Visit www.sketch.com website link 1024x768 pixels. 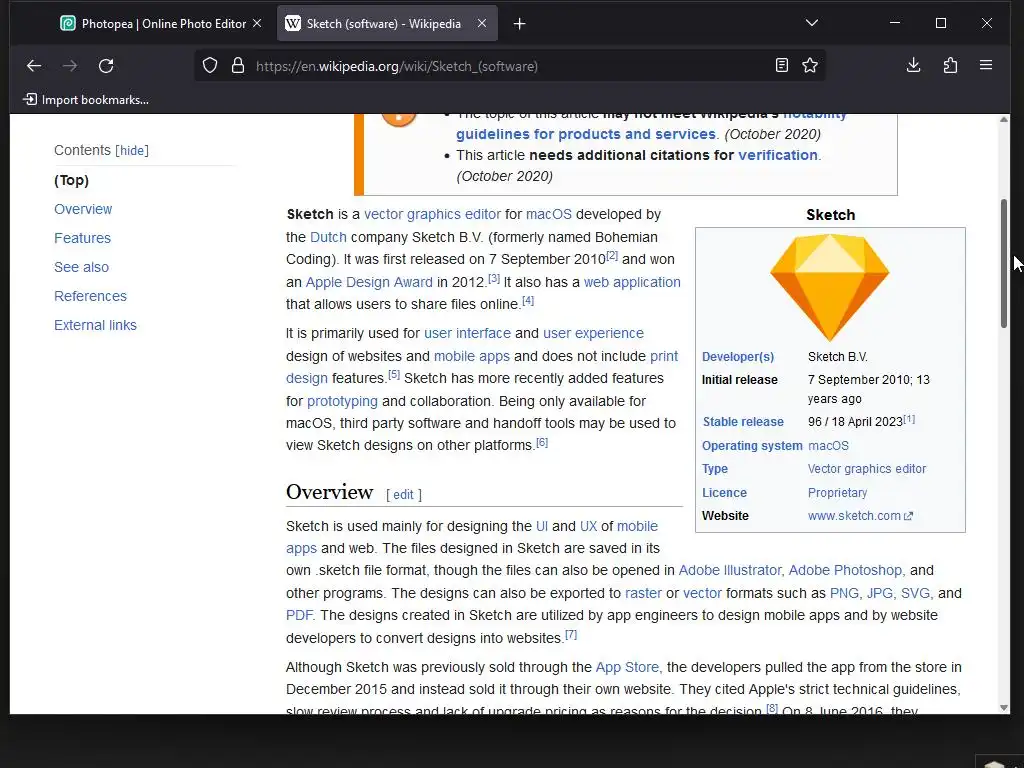point(859,516)
